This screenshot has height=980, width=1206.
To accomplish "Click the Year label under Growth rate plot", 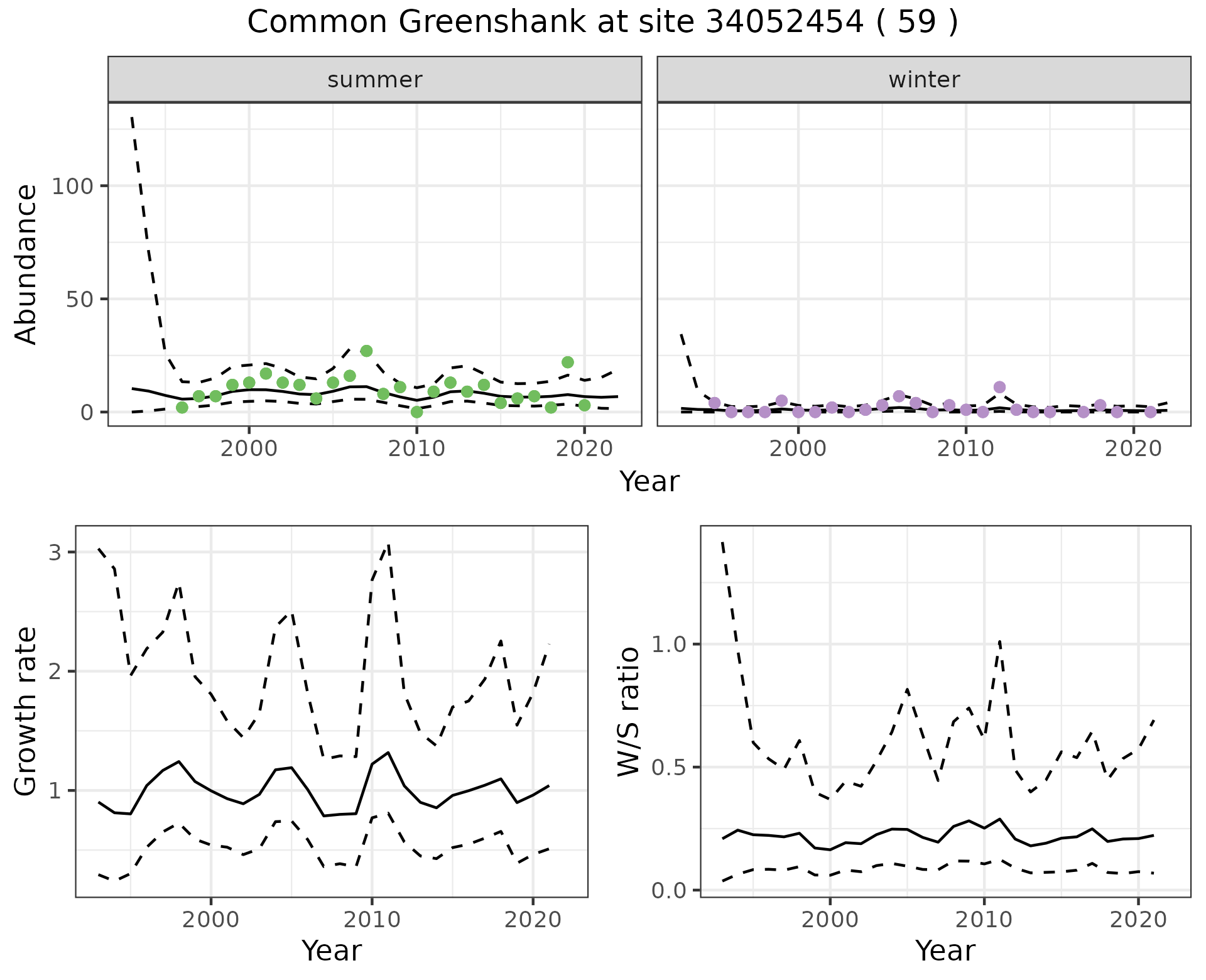I will tap(332, 950).
